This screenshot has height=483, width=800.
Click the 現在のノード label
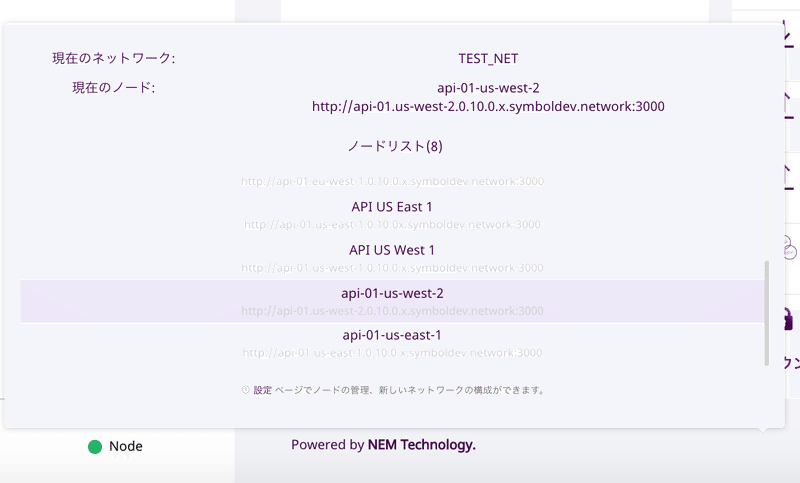113,88
